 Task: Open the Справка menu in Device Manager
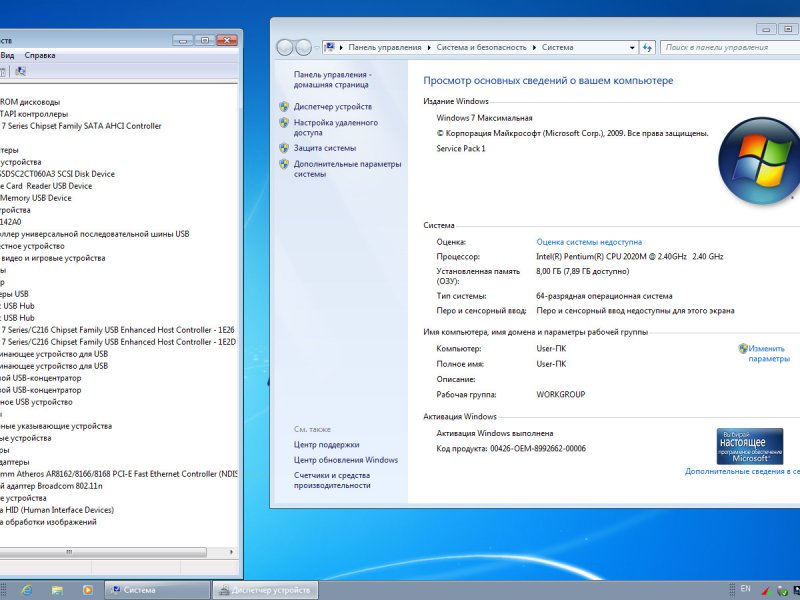[40, 55]
